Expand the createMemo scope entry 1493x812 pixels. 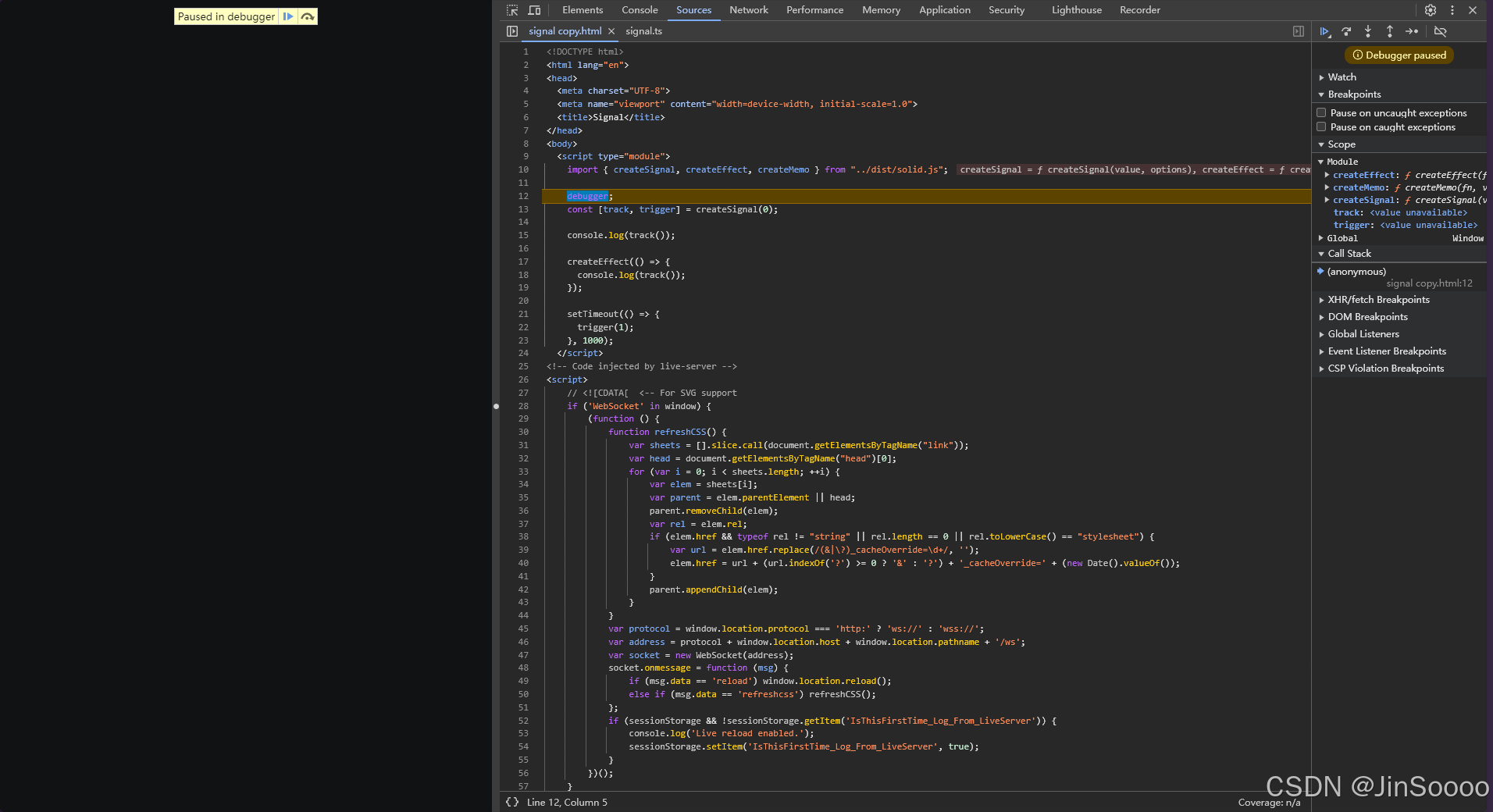[1327, 187]
